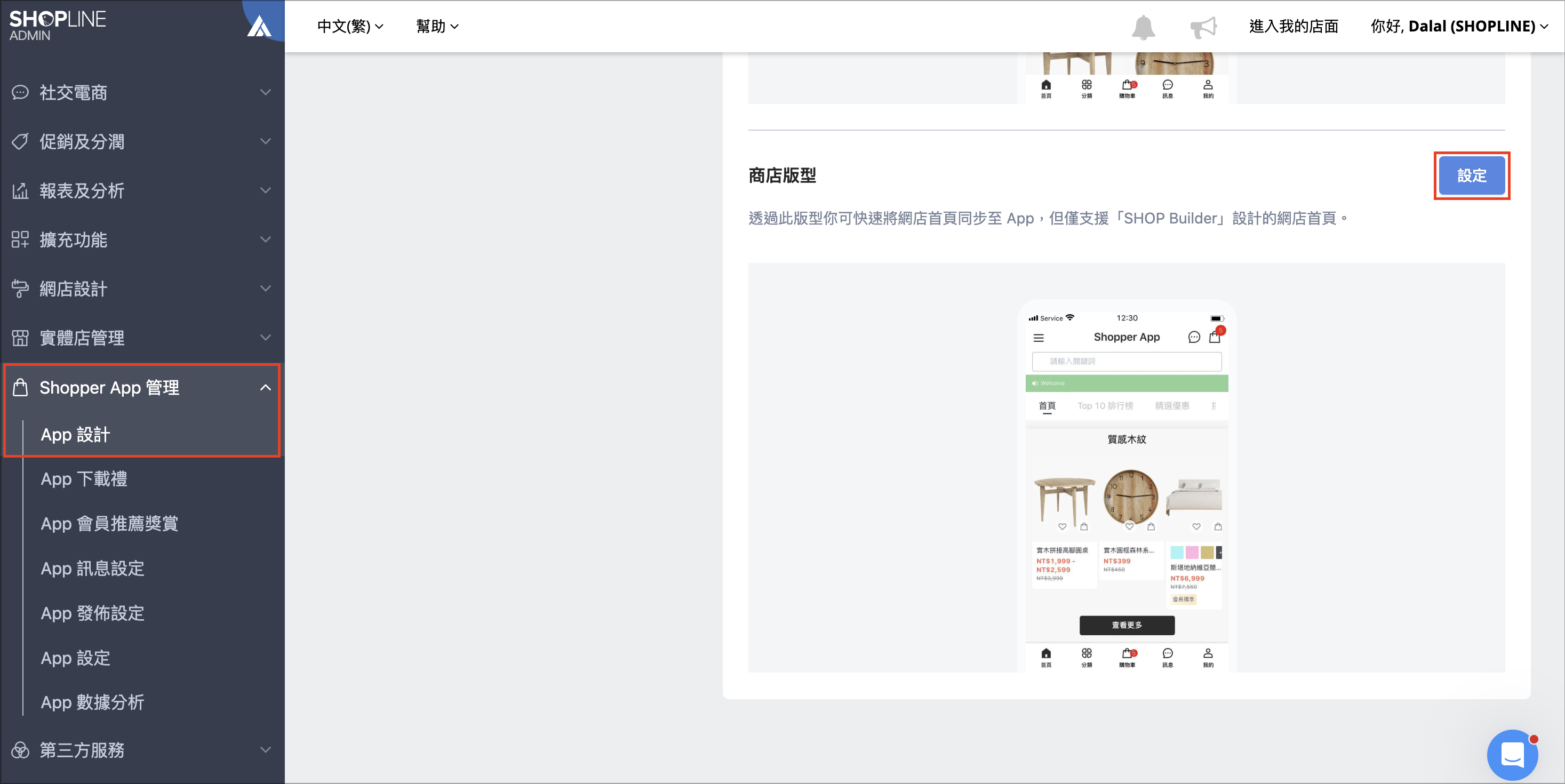Open the 幫助 help dropdown
Screen dimensions: 1565x784
[x=437, y=26]
